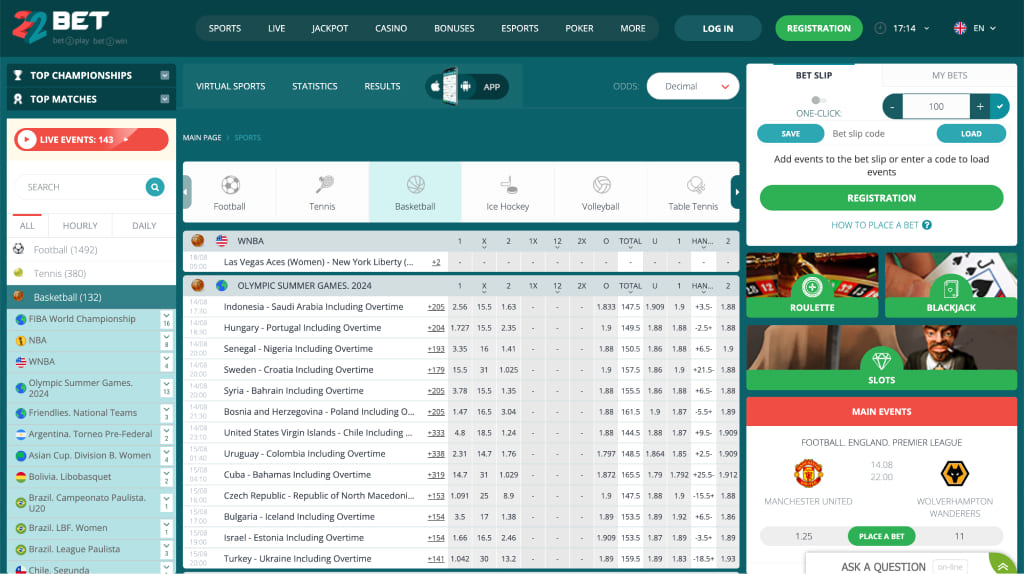Open the time zone dropdown at 17:14
Viewport: 1024px width, 574px height.
click(x=926, y=28)
